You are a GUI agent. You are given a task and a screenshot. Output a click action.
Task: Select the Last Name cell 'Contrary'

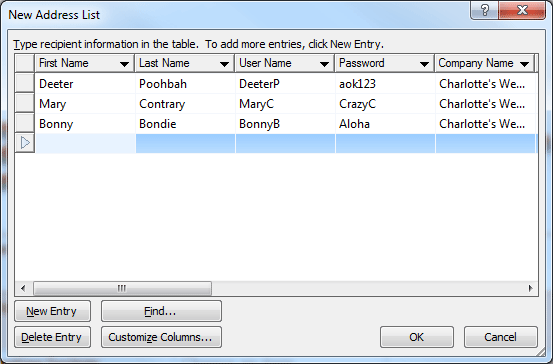click(185, 104)
